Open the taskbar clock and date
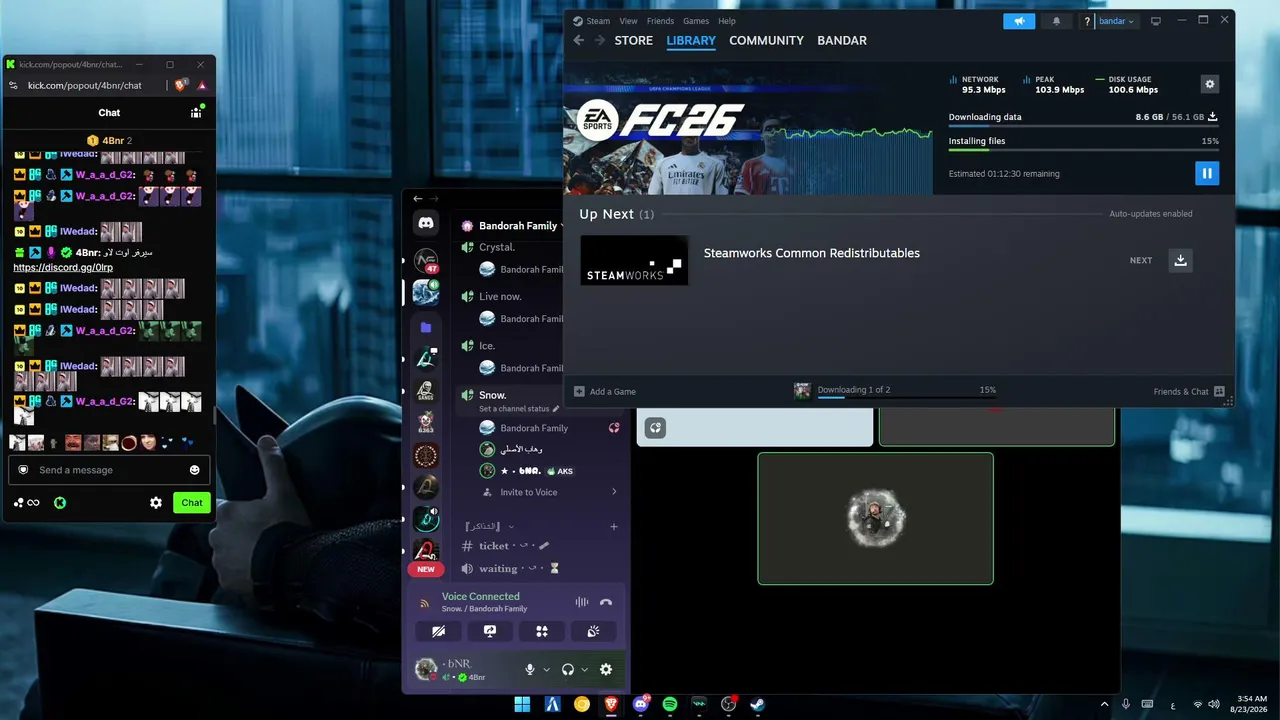1280x720 pixels. click(1251, 704)
